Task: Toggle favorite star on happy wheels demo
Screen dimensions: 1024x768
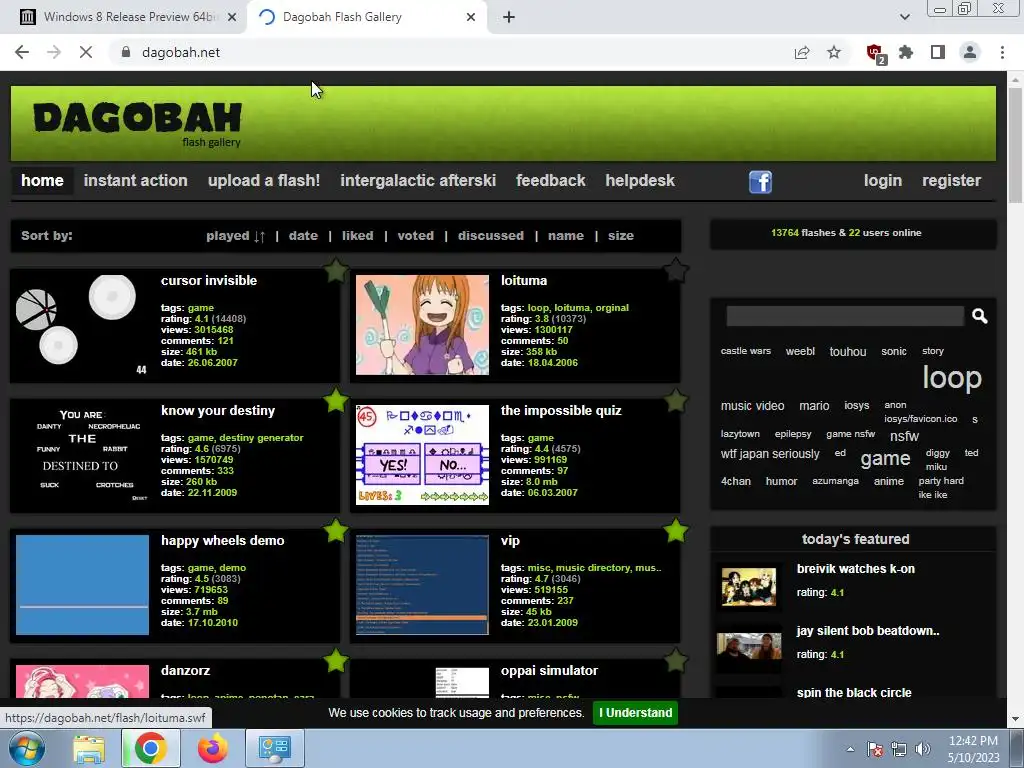Action: [336, 530]
